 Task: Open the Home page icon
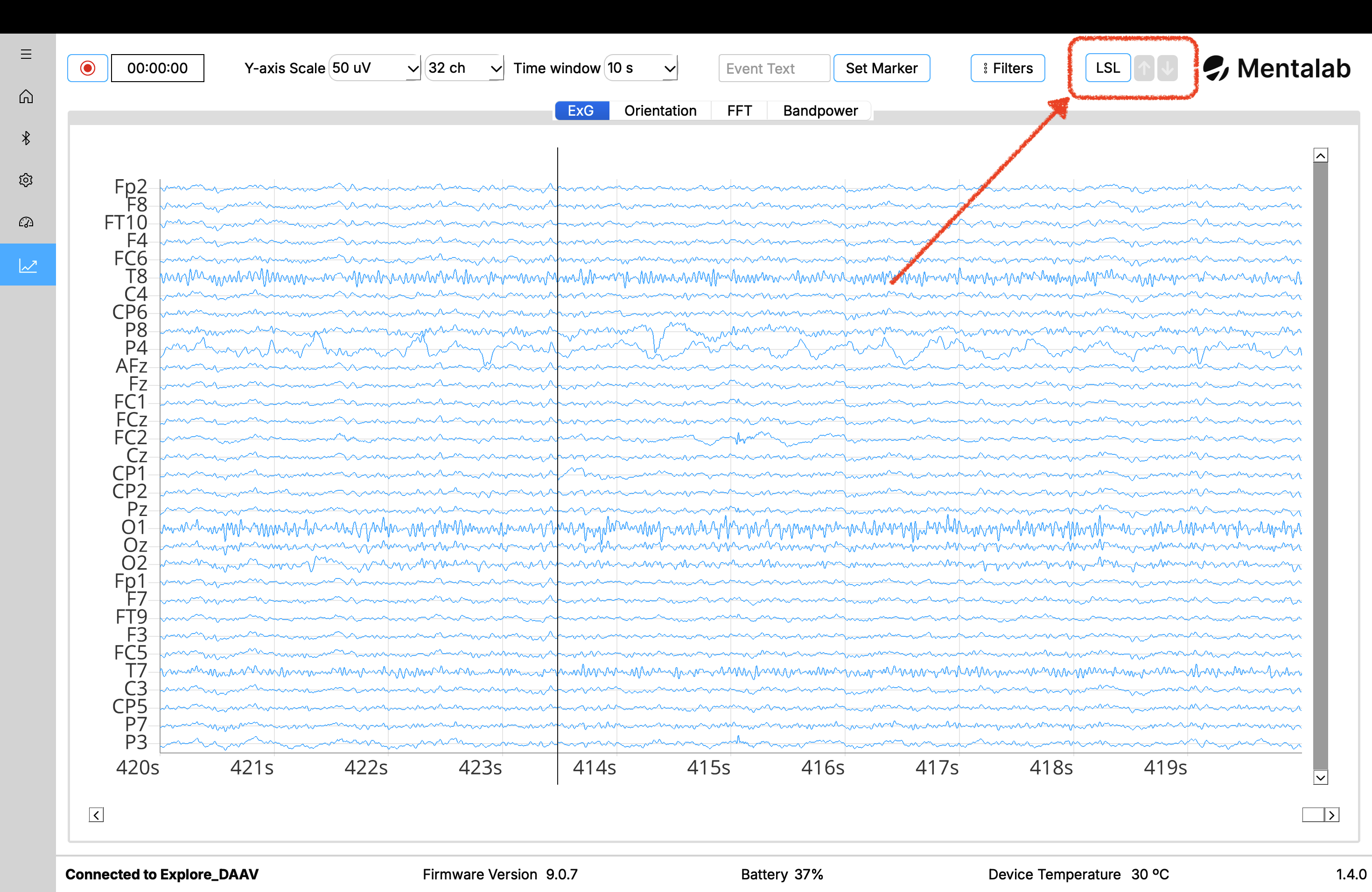[26, 96]
